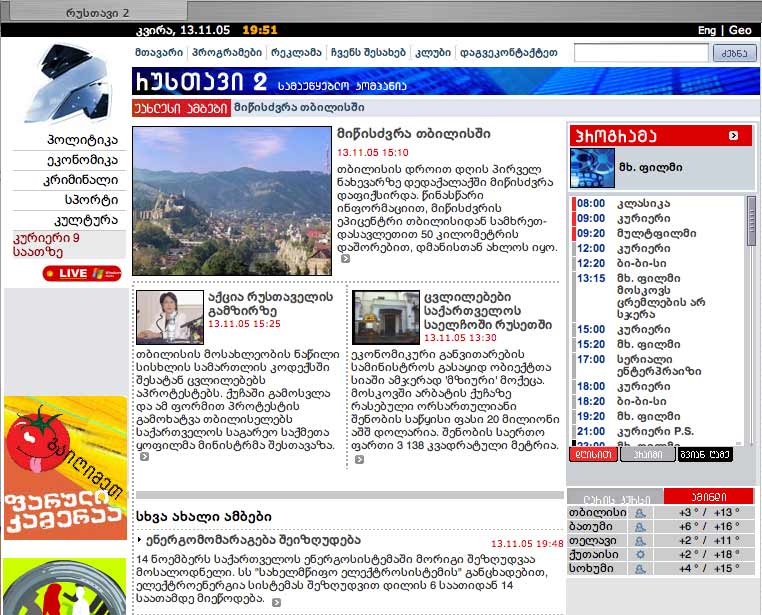Viewport: 762px width, 615px height.
Task: Open the სპორტი section
Action: click(x=91, y=200)
